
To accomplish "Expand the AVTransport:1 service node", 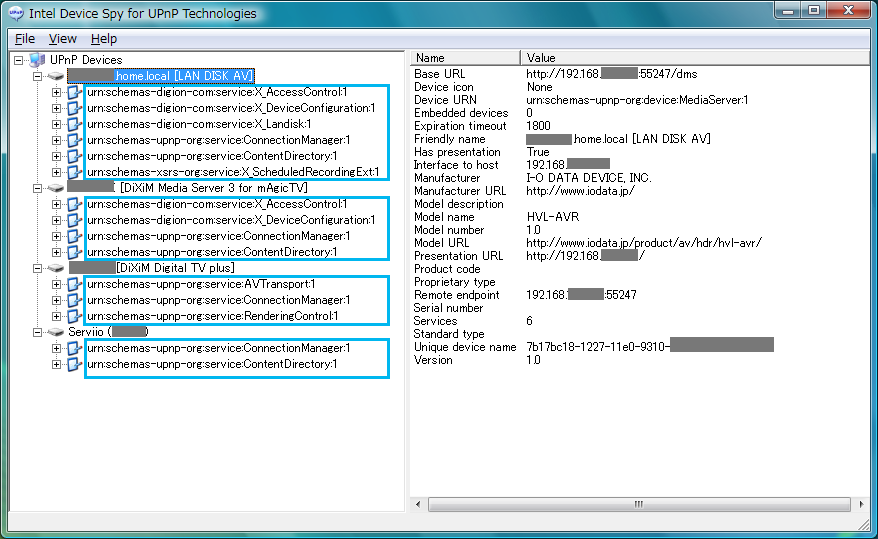I will pos(57,284).
